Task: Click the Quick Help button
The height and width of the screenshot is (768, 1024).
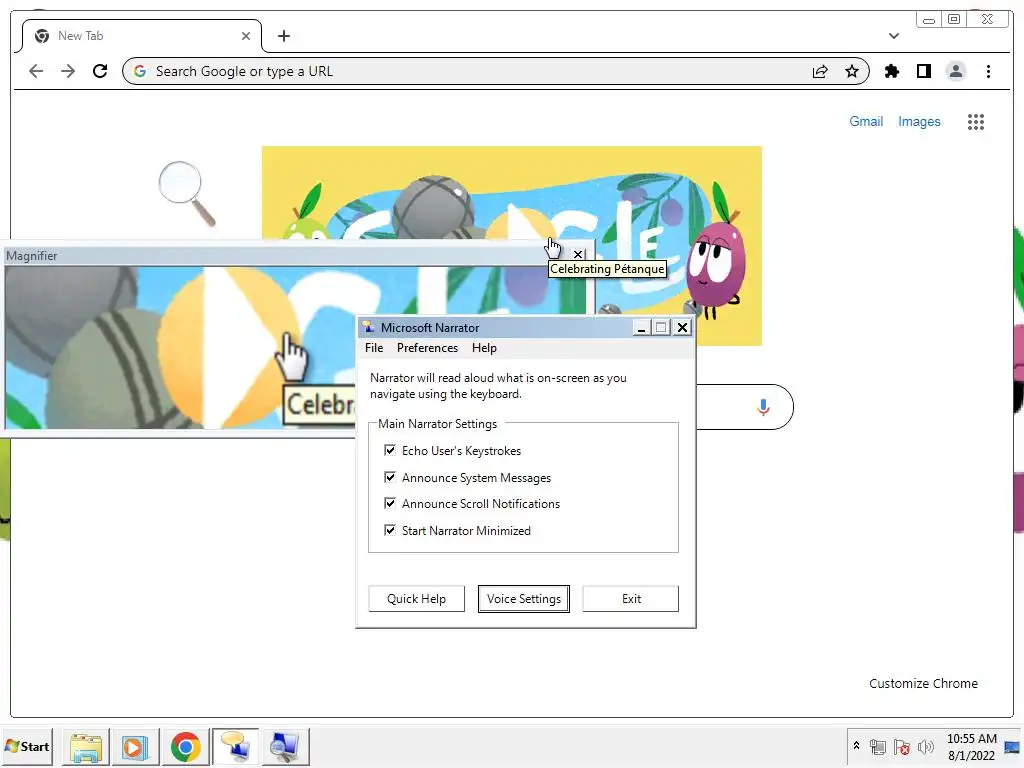Action: 416,599
